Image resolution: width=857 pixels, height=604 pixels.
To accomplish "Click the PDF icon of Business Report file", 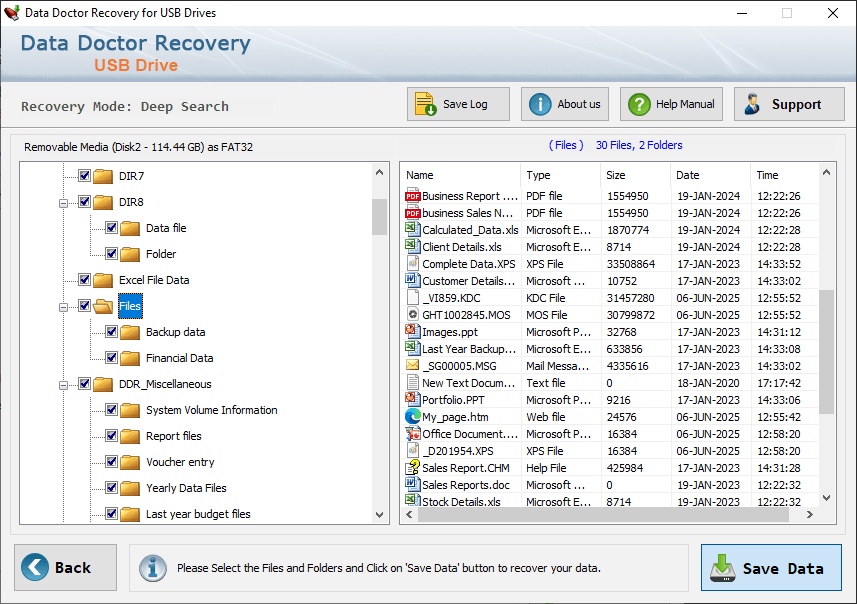I will tap(413, 196).
